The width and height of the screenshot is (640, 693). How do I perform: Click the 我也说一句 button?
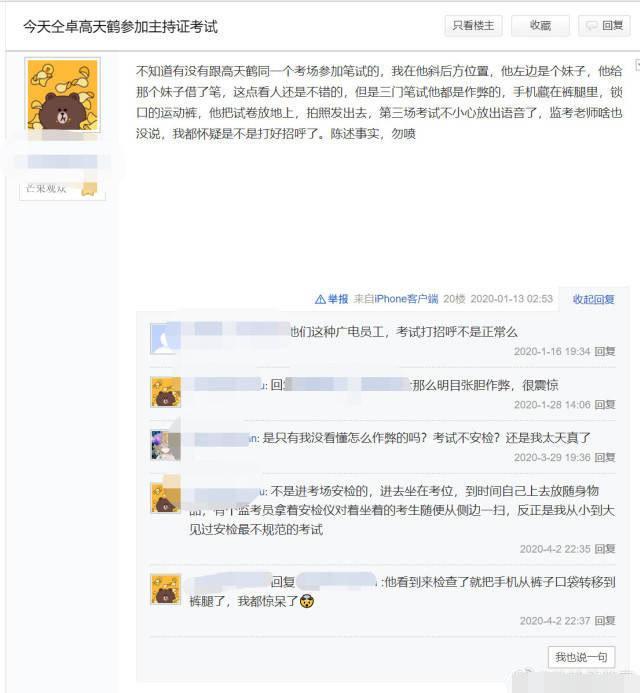(581, 657)
